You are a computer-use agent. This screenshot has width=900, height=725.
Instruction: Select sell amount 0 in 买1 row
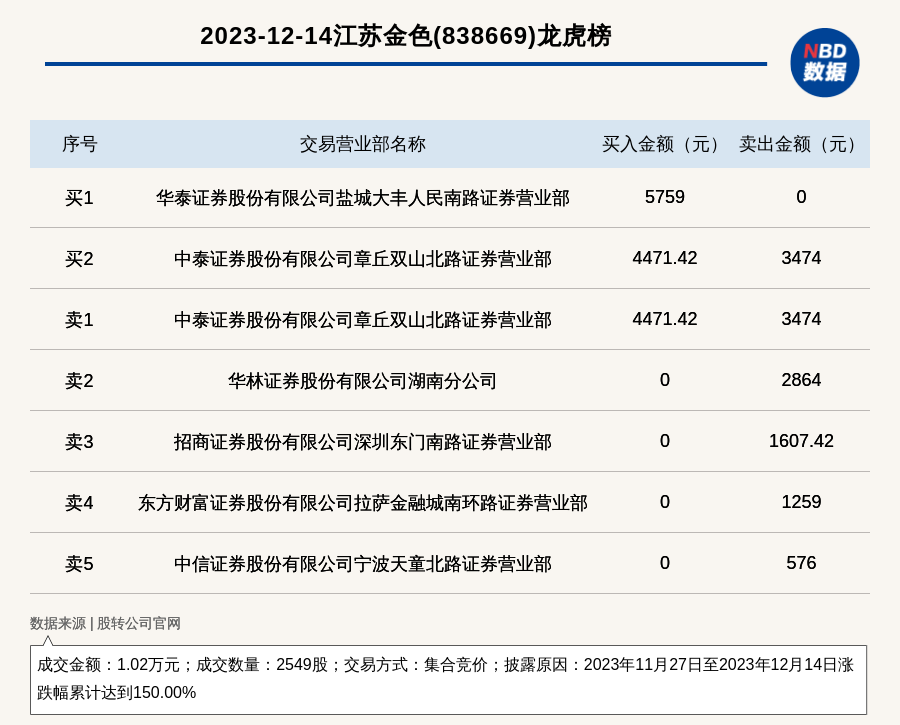point(801,197)
